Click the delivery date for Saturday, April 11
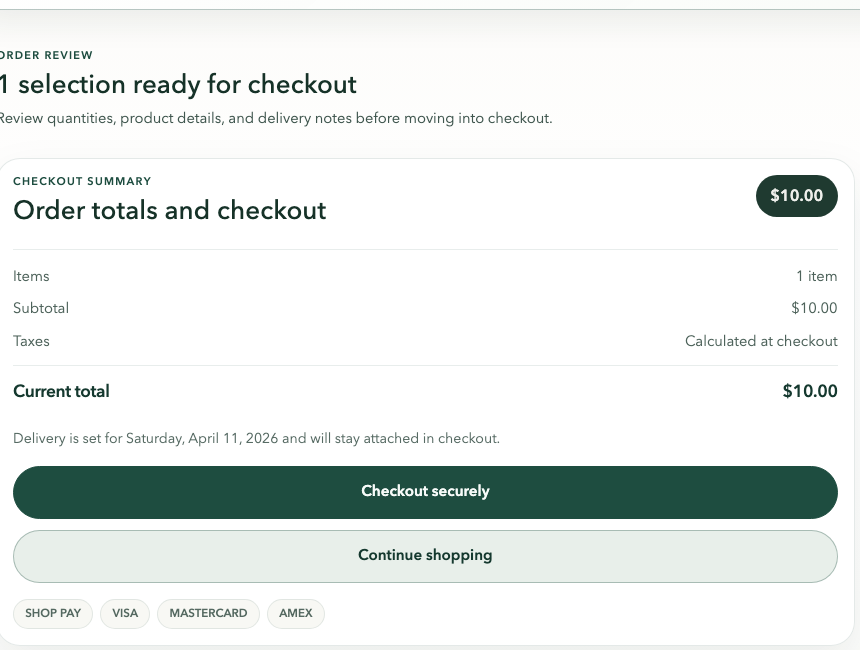860x650 pixels. (256, 438)
